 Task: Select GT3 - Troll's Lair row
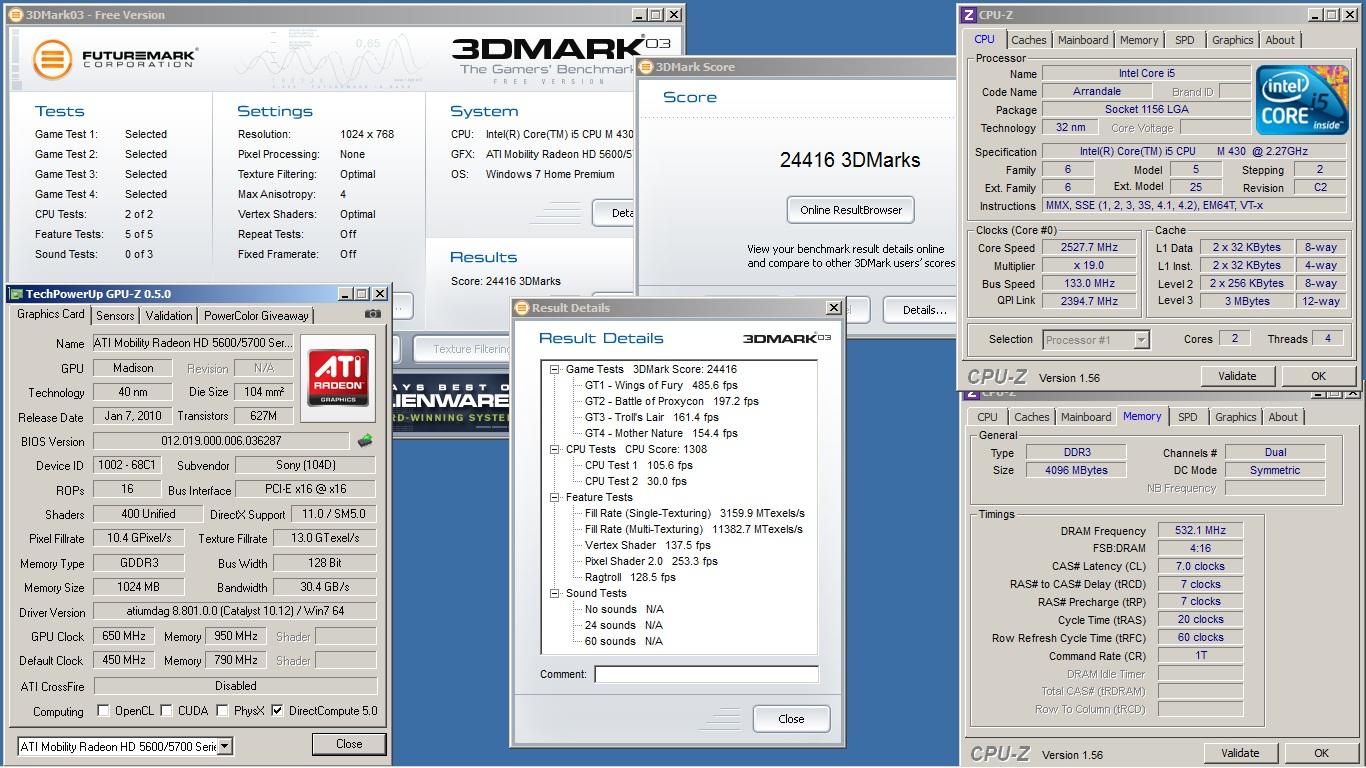[x=651, y=417]
